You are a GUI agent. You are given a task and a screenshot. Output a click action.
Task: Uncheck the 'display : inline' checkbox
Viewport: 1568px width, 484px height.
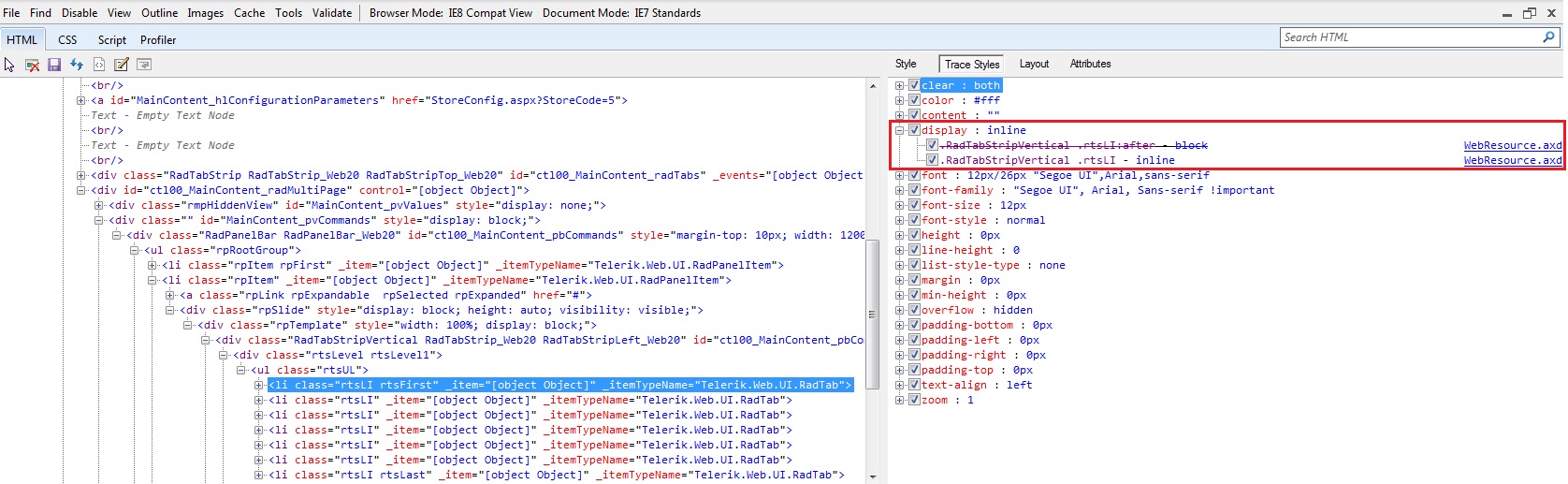coord(914,130)
